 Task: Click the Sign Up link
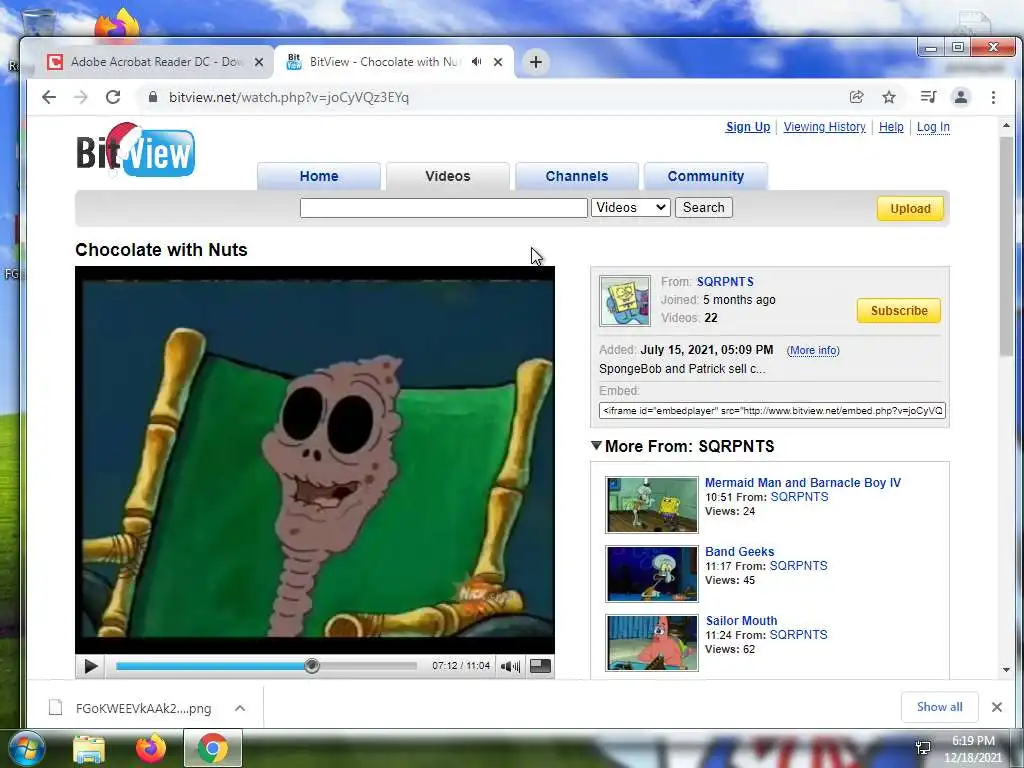click(x=748, y=127)
